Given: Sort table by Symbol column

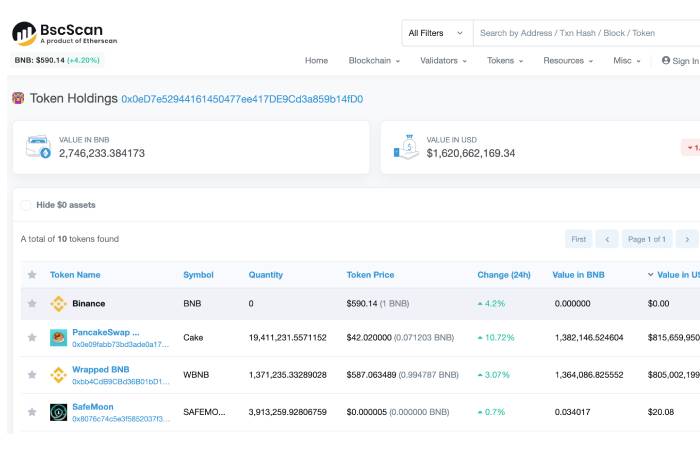Looking at the screenshot, I should [198, 275].
